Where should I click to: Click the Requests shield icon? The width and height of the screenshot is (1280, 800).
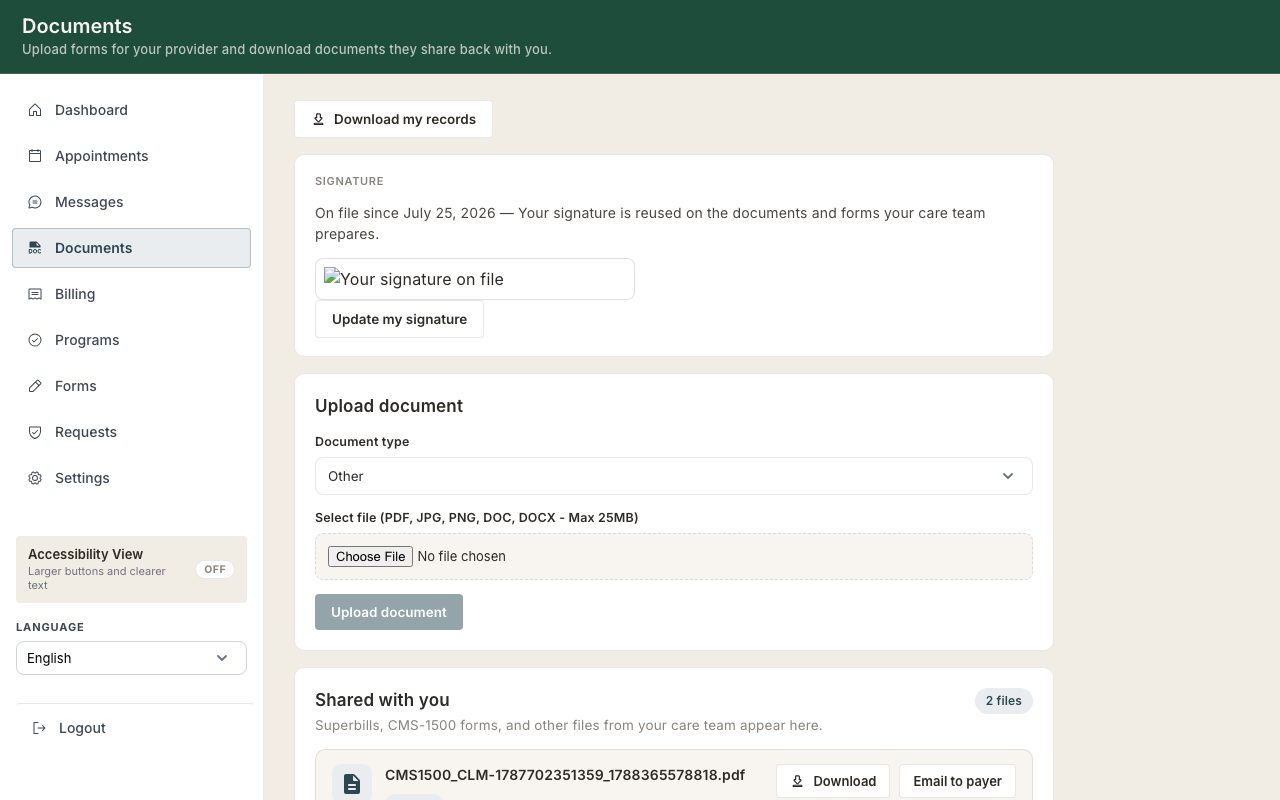pyautogui.click(x=35, y=432)
